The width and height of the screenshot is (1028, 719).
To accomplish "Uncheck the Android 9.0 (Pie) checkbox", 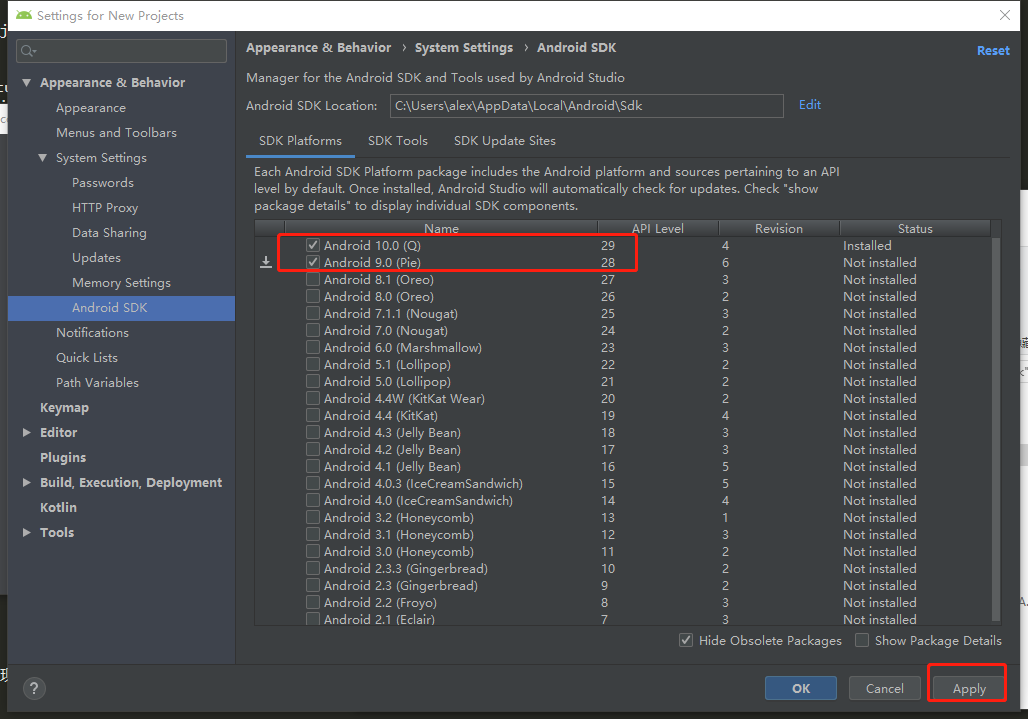I will click(313, 263).
